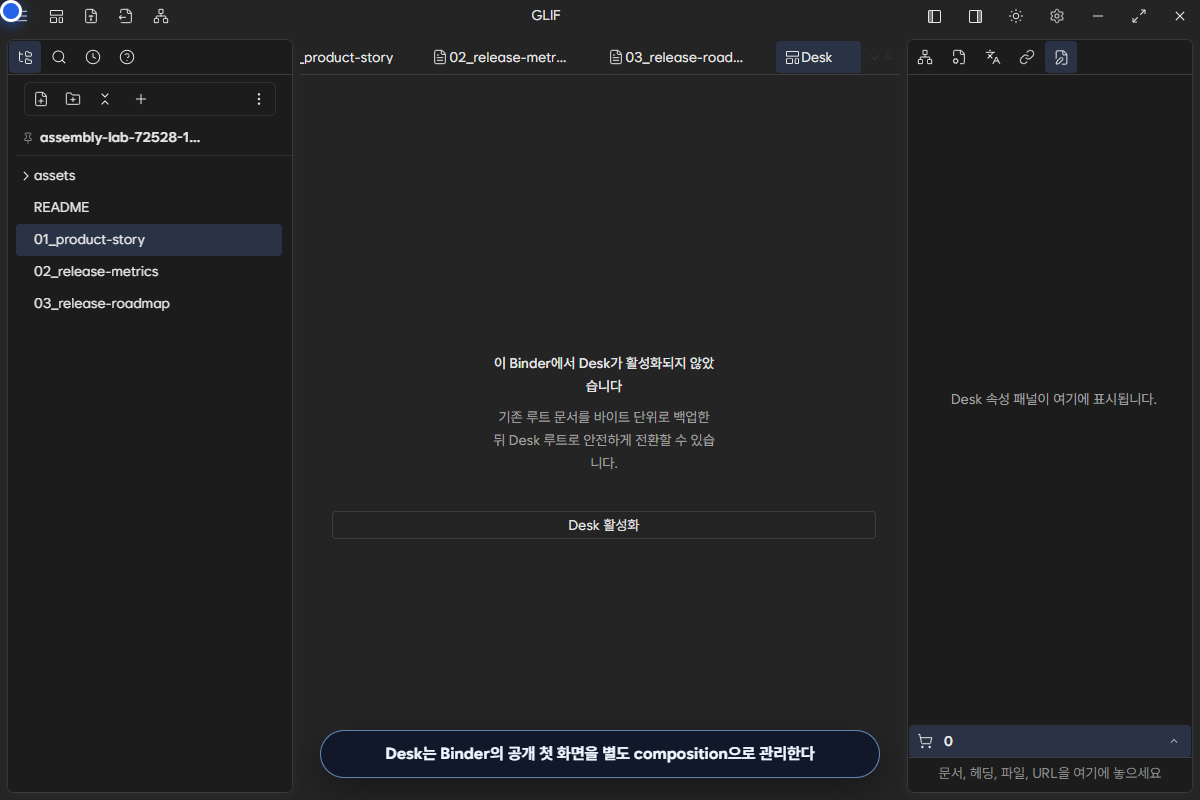
Task: Click the basket drop zone text area
Action: point(1050,773)
